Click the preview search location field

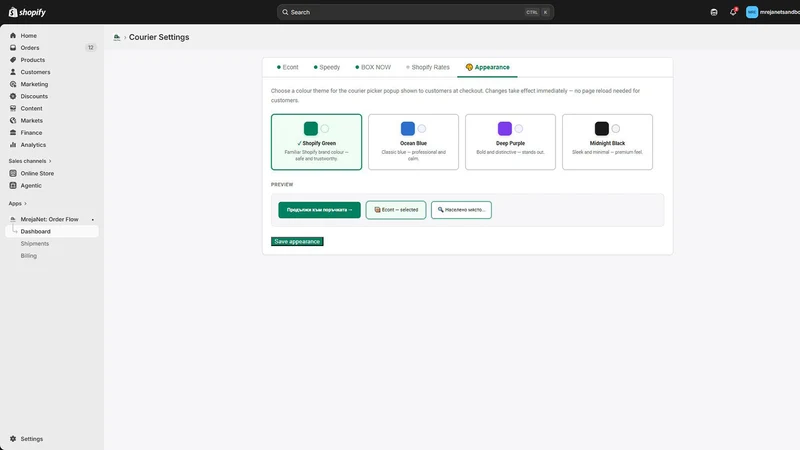461,210
